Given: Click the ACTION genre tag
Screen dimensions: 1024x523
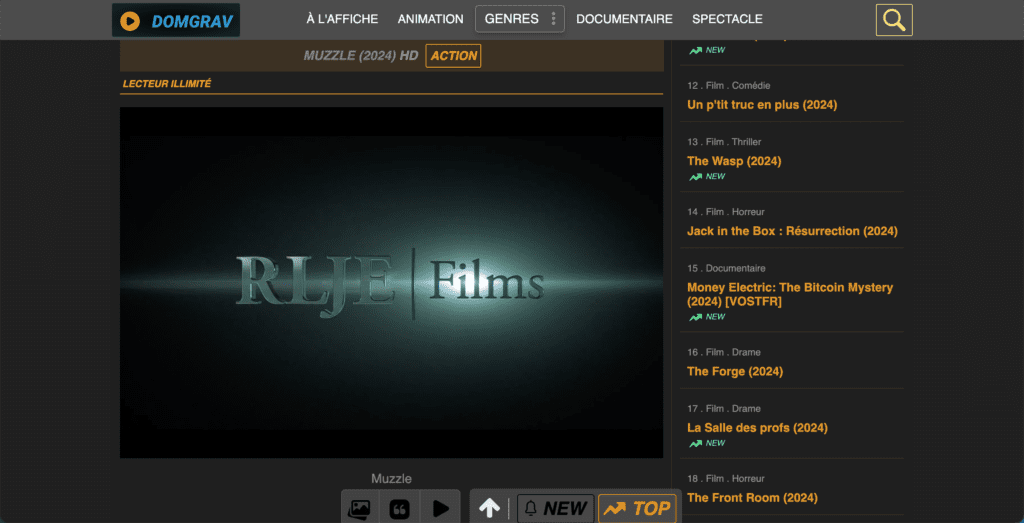Looking at the screenshot, I should click(x=453, y=56).
